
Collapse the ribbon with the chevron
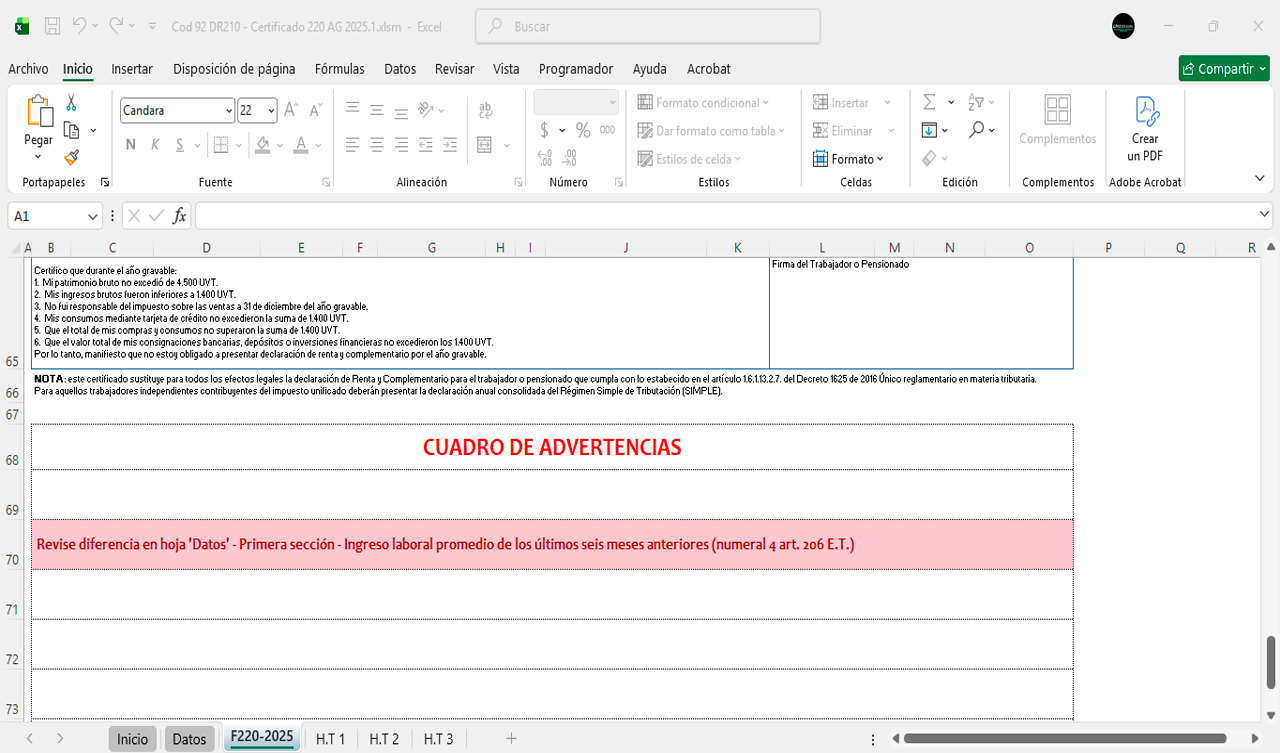click(1259, 178)
